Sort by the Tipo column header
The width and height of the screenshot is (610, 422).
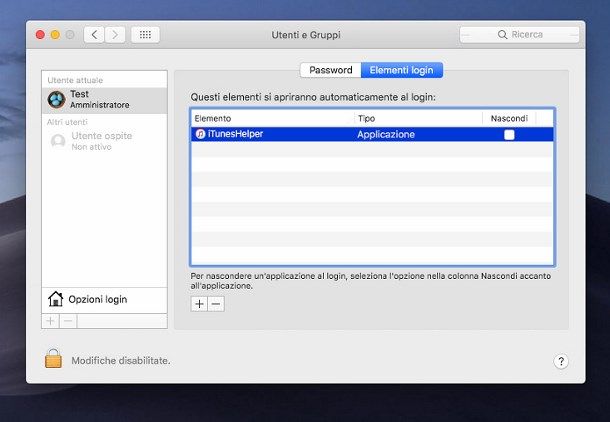point(418,118)
